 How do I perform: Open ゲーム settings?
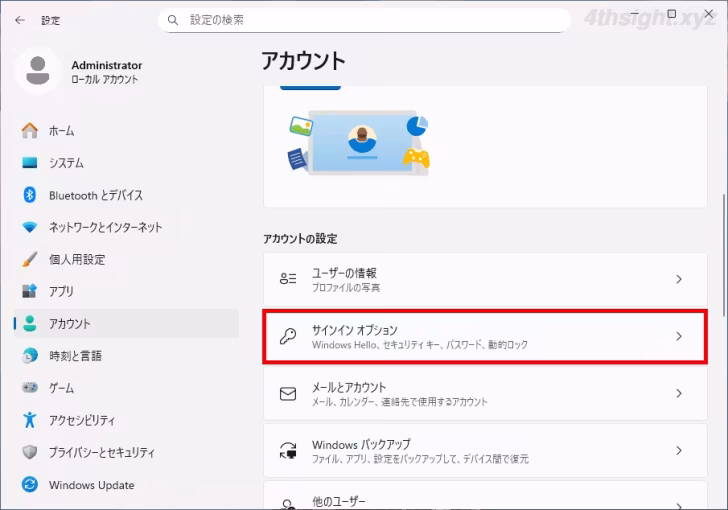(126, 388)
